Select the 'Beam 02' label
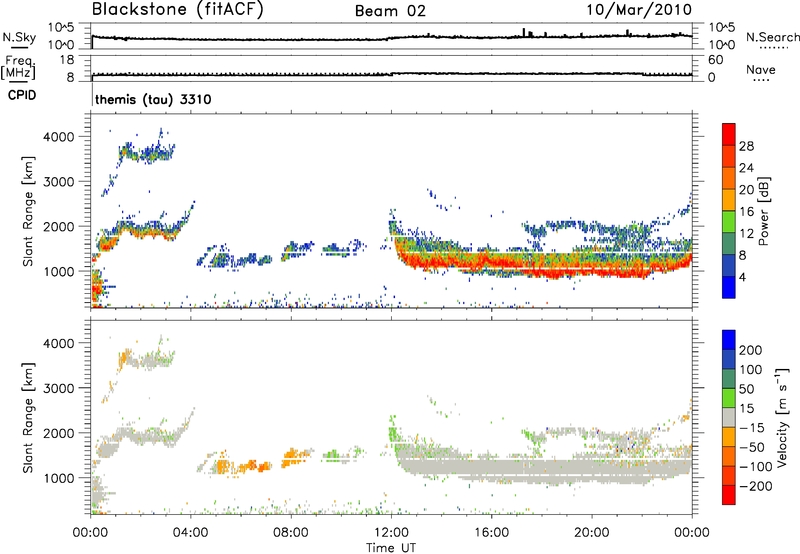800x554 pixels. tap(390, 11)
